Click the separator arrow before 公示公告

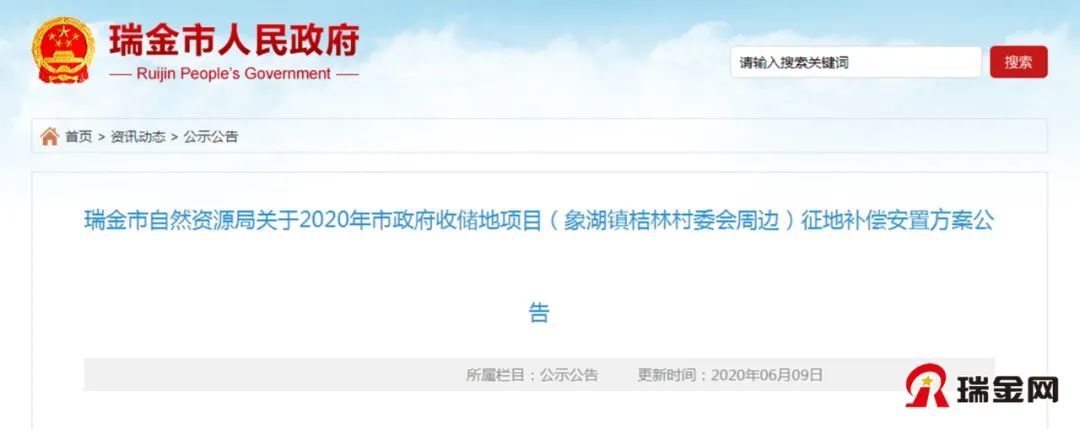174,137
